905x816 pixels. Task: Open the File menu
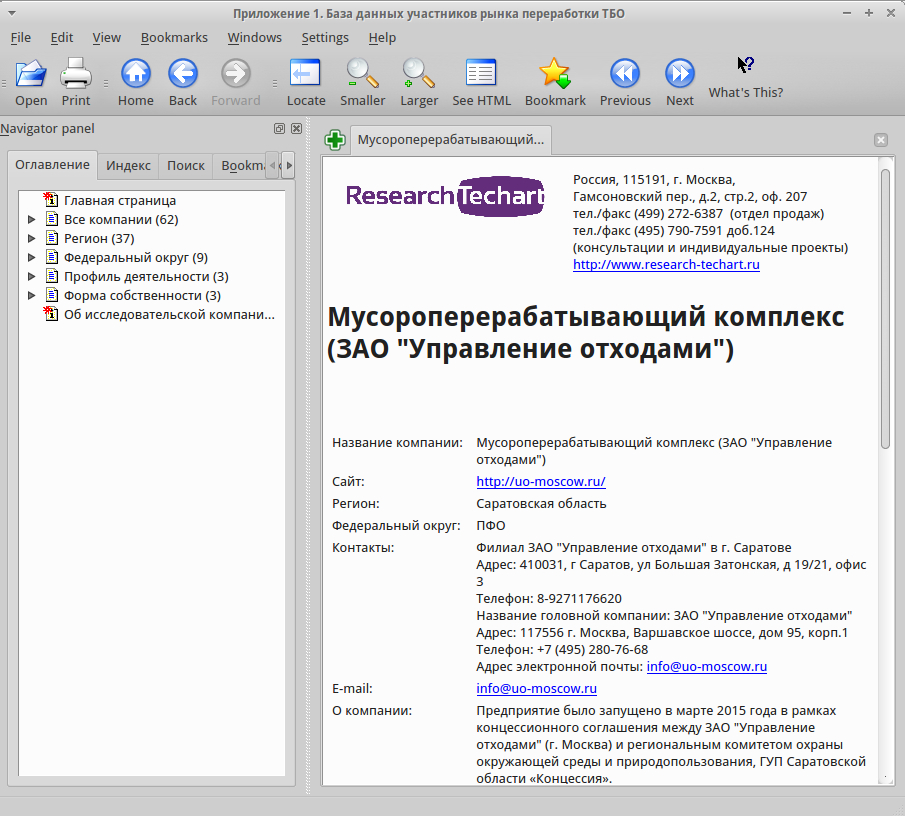[x=21, y=38]
